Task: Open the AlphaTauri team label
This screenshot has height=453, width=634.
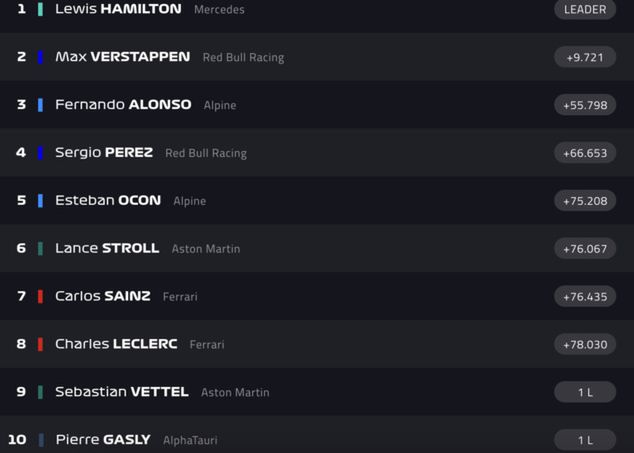Action: [190, 440]
